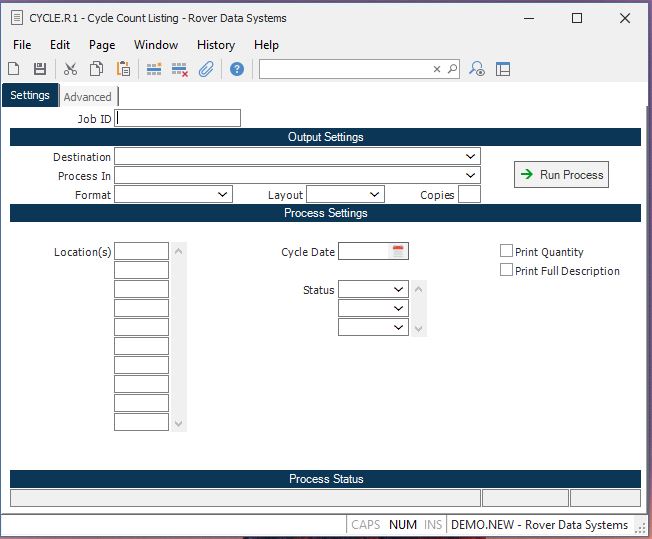Open the first Status dropdown
The width and height of the screenshot is (652, 539).
pyautogui.click(x=398, y=290)
